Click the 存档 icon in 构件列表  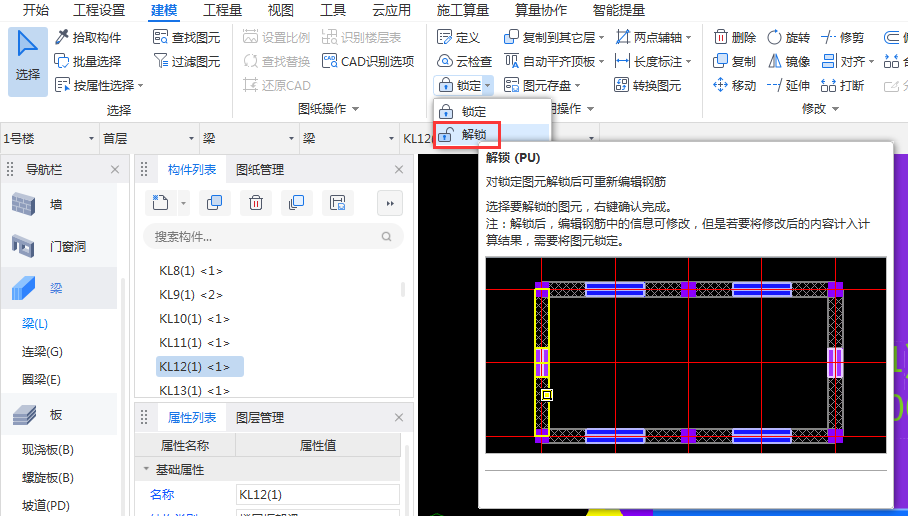pos(337,203)
